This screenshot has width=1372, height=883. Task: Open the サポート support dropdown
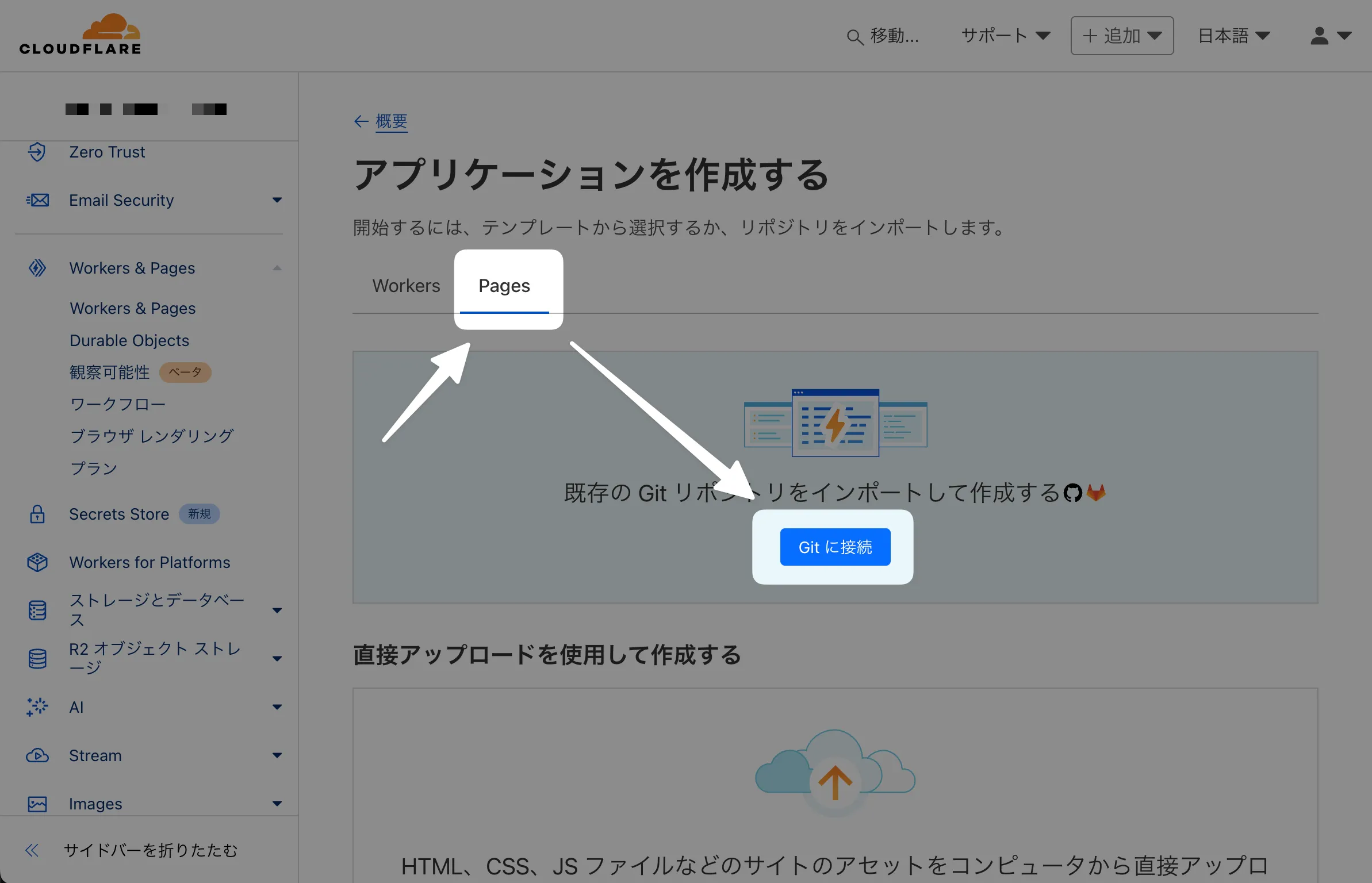pyautogui.click(x=1005, y=36)
